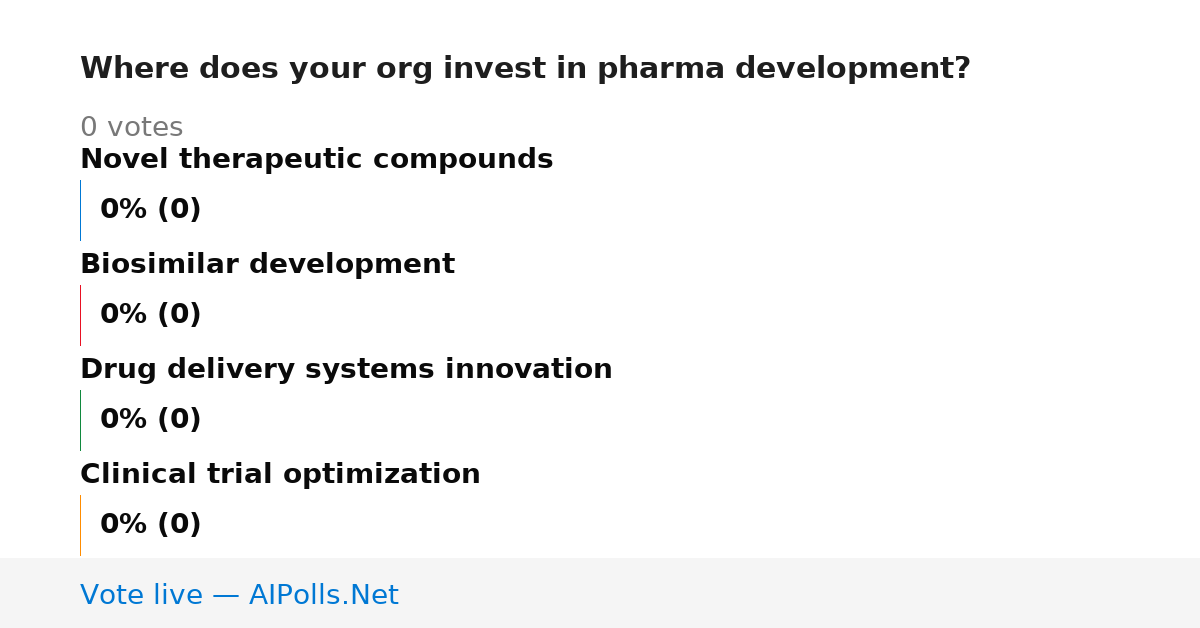Screen dimensions: 1200x628
Task: Click the blue bar for Novel therapeutic compounds
Action: 81,210
